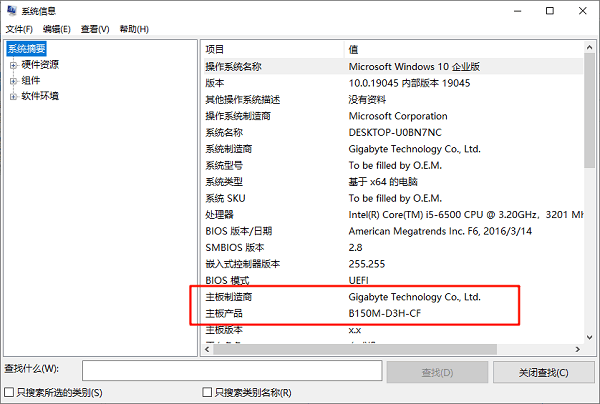Expand the 硬件资源 tree node
This screenshot has height=404, width=600.
[13, 65]
